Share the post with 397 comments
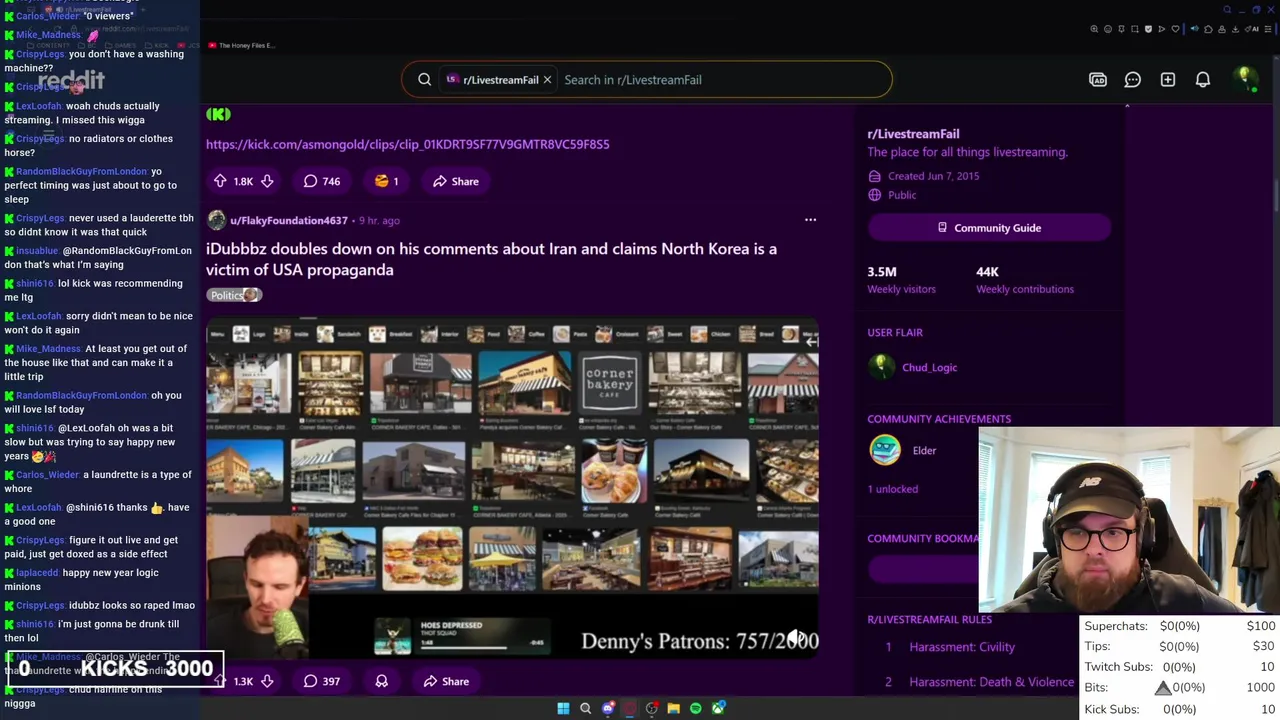This screenshot has height=720, width=1280. (x=446, y=681)
